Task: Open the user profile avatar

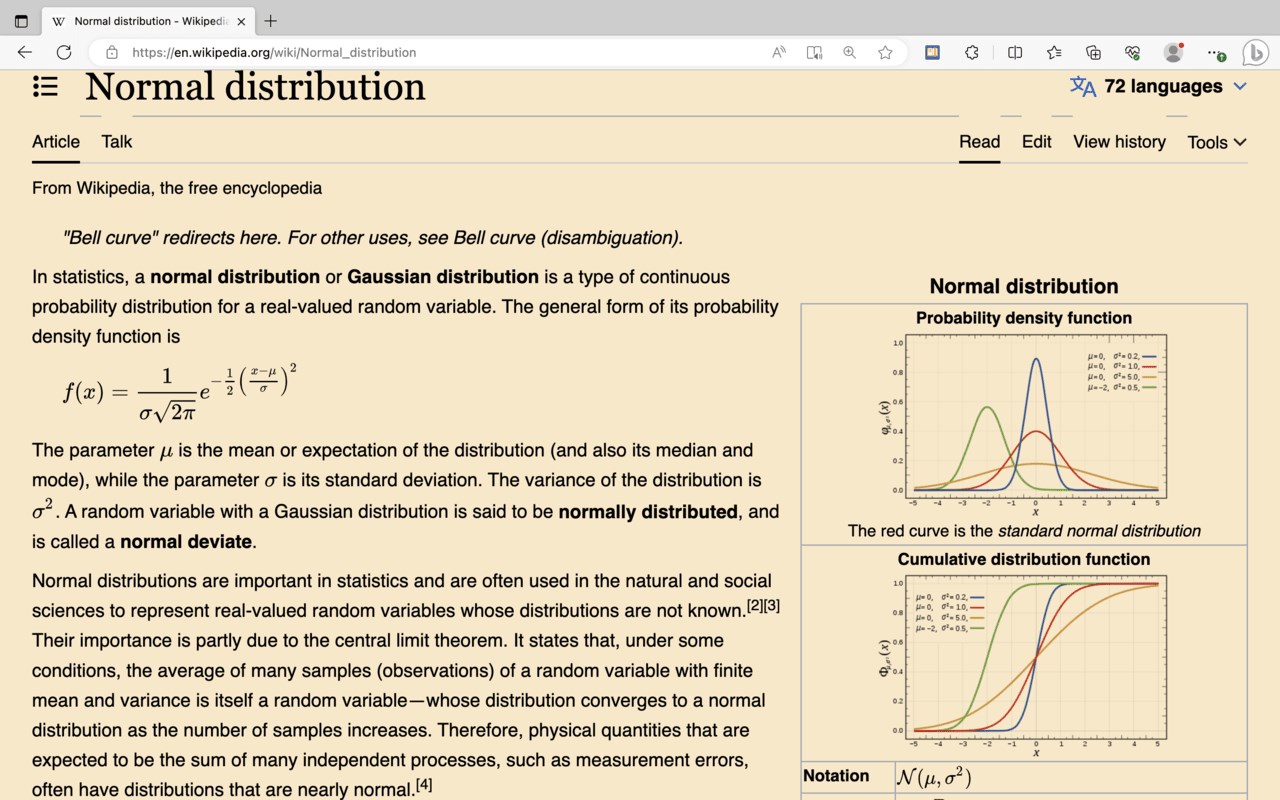Action: (x=1174, y=52)
